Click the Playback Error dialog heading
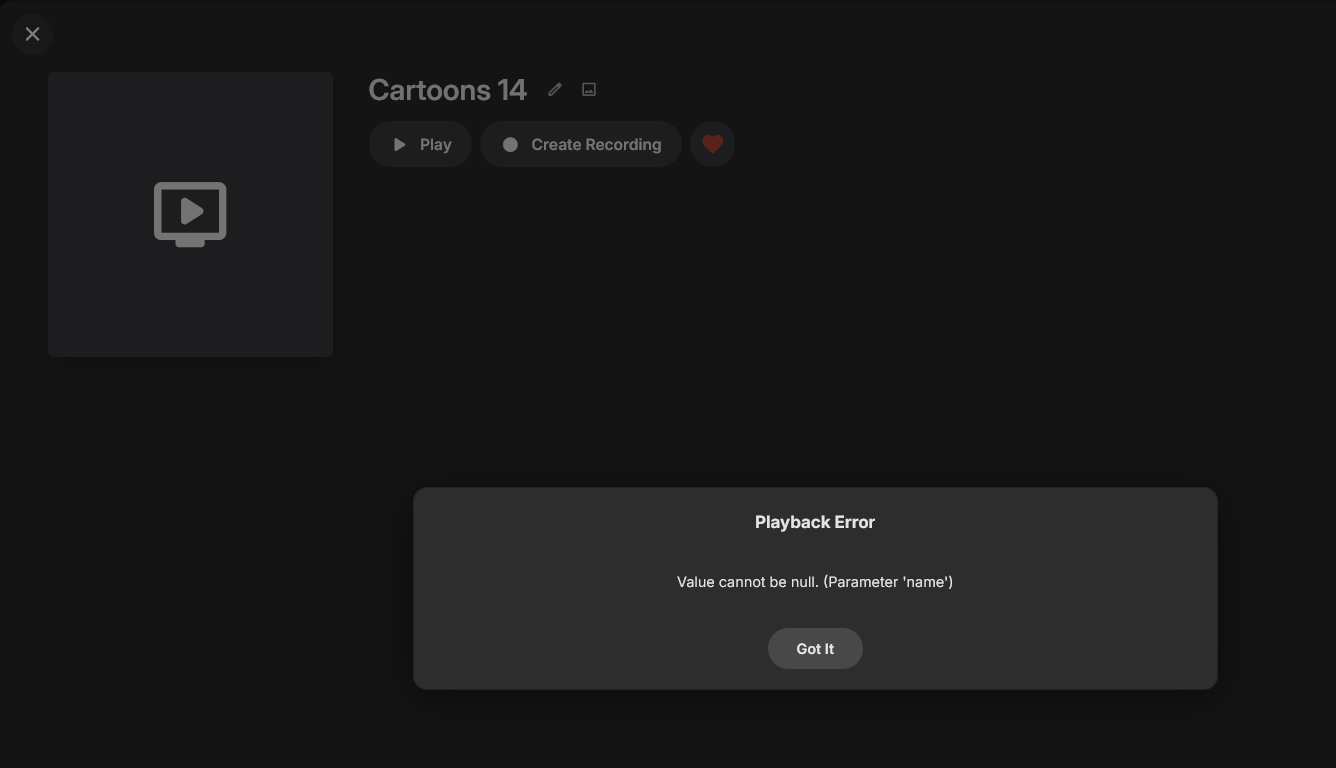This screenshot has width=1336, height=768. [x=815, y=522]
